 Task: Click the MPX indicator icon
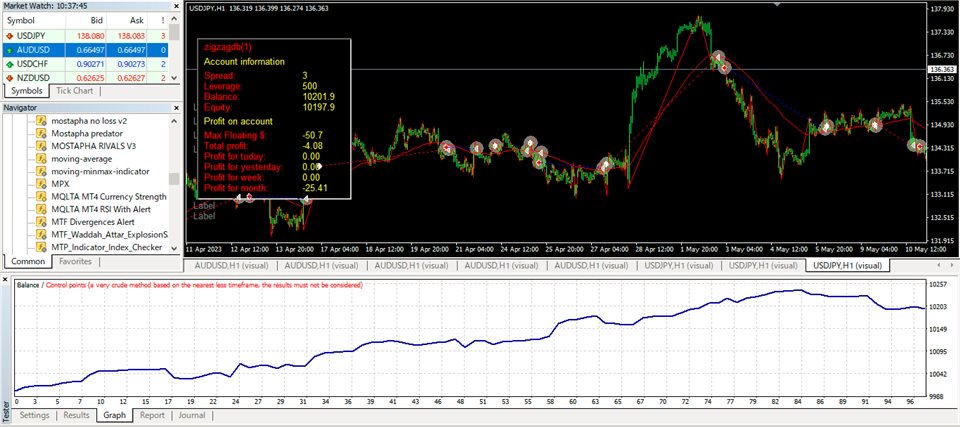pos(41,184)
